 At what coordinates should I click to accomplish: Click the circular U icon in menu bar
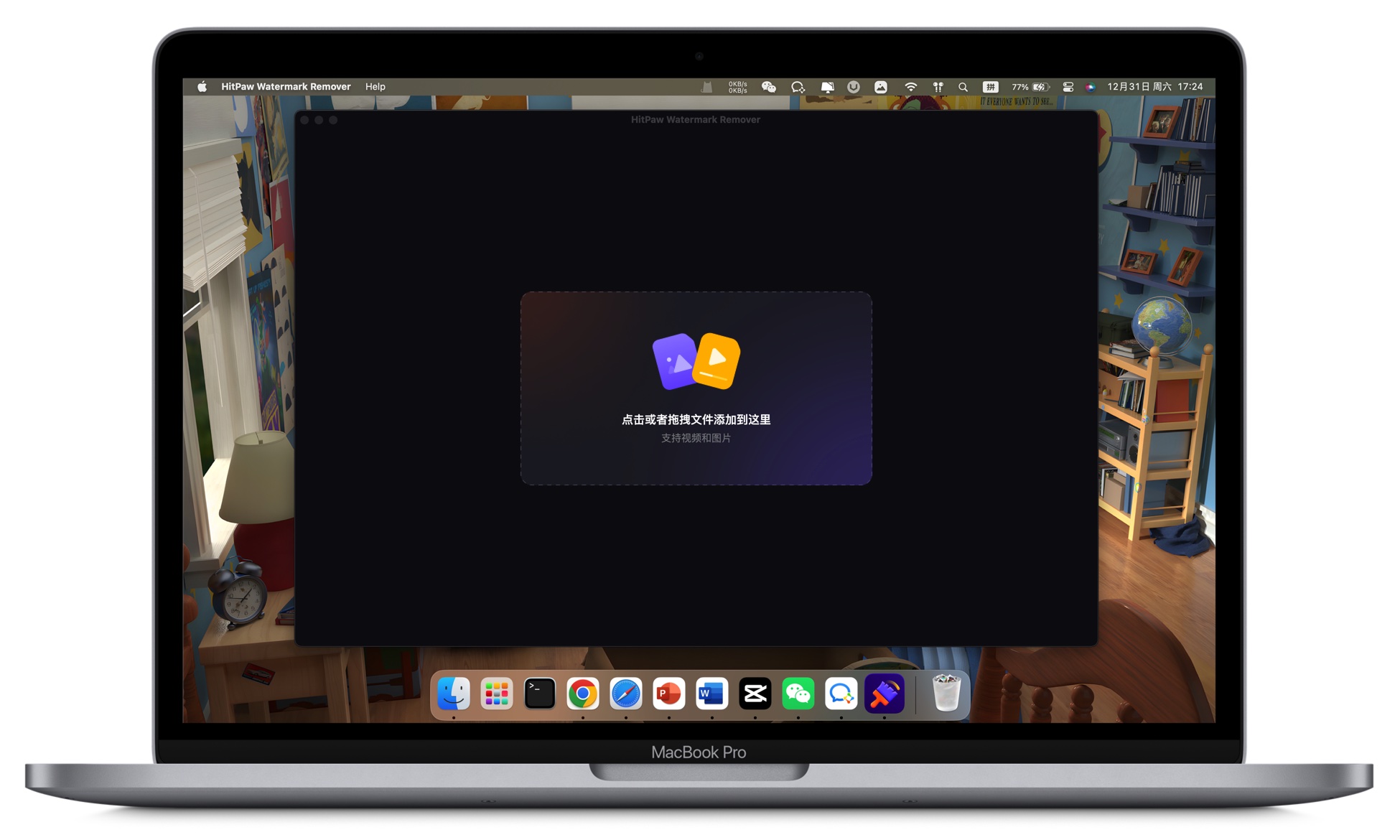click(853, 87)
